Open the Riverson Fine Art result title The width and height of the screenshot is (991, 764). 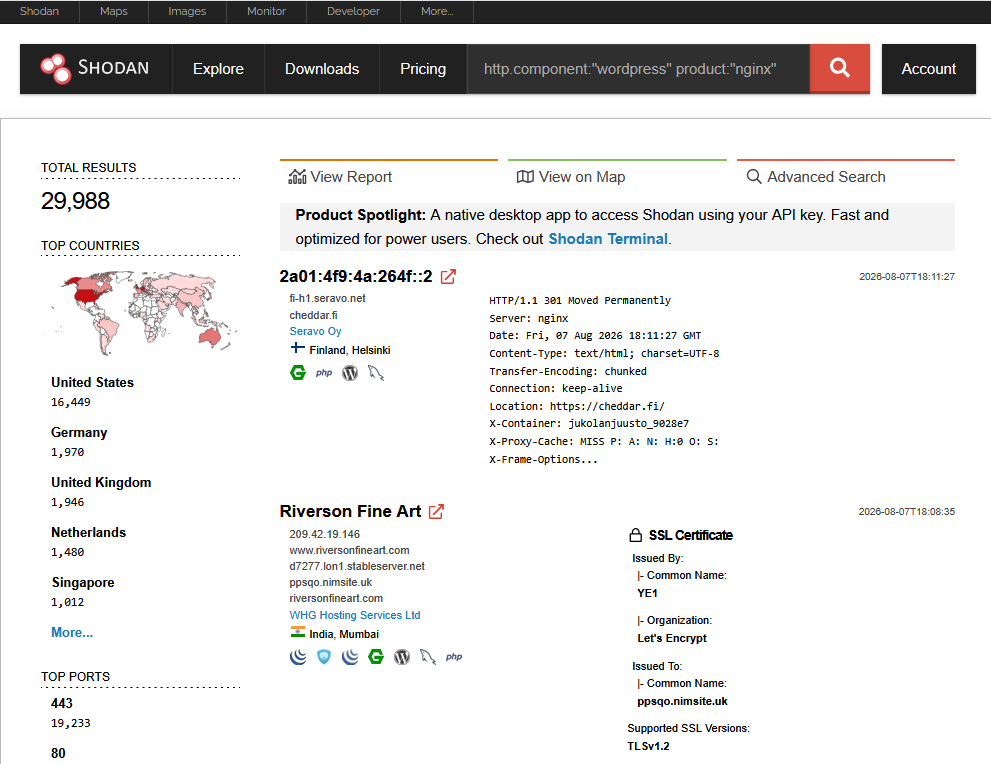[350, 511]
